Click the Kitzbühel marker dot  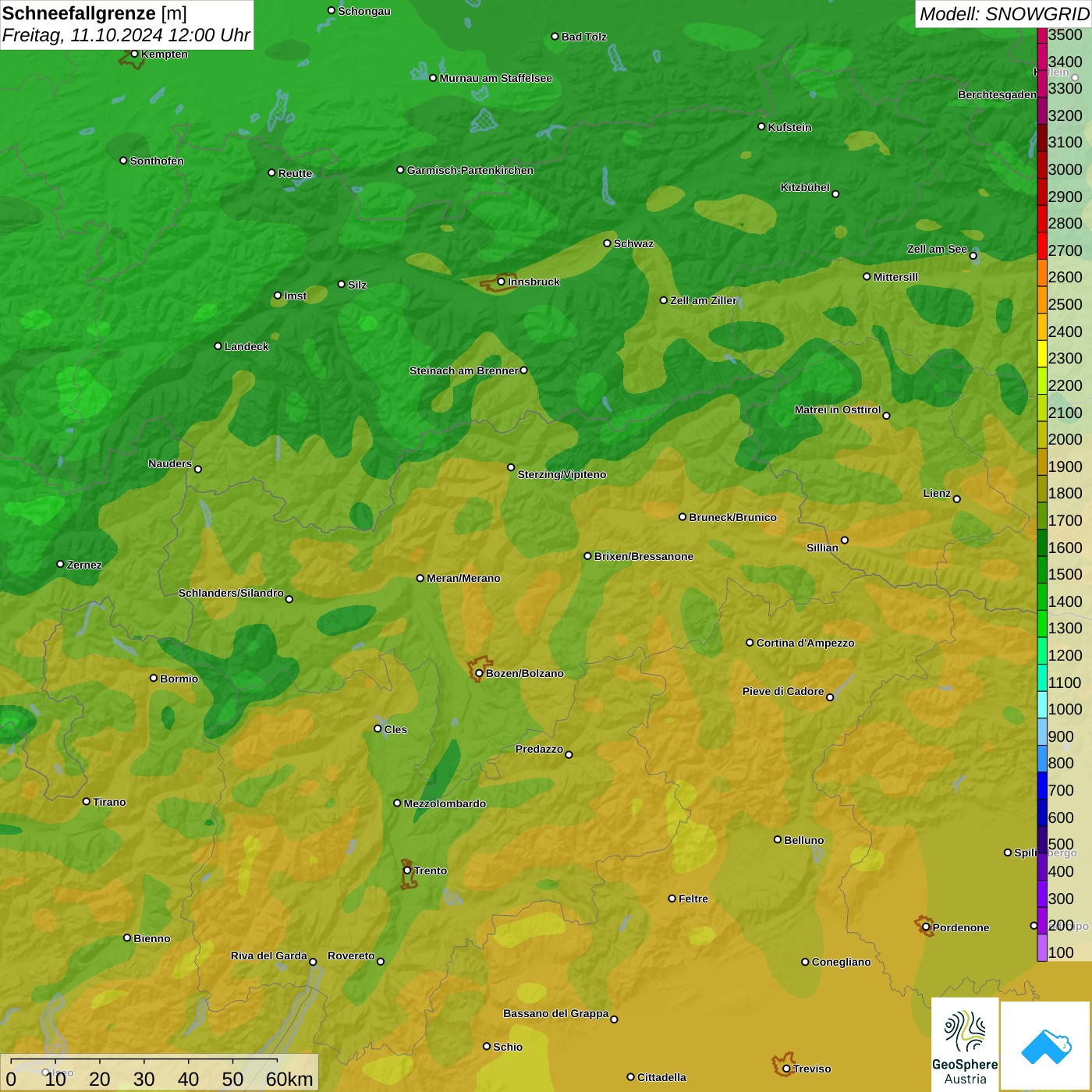coord(835,193)
